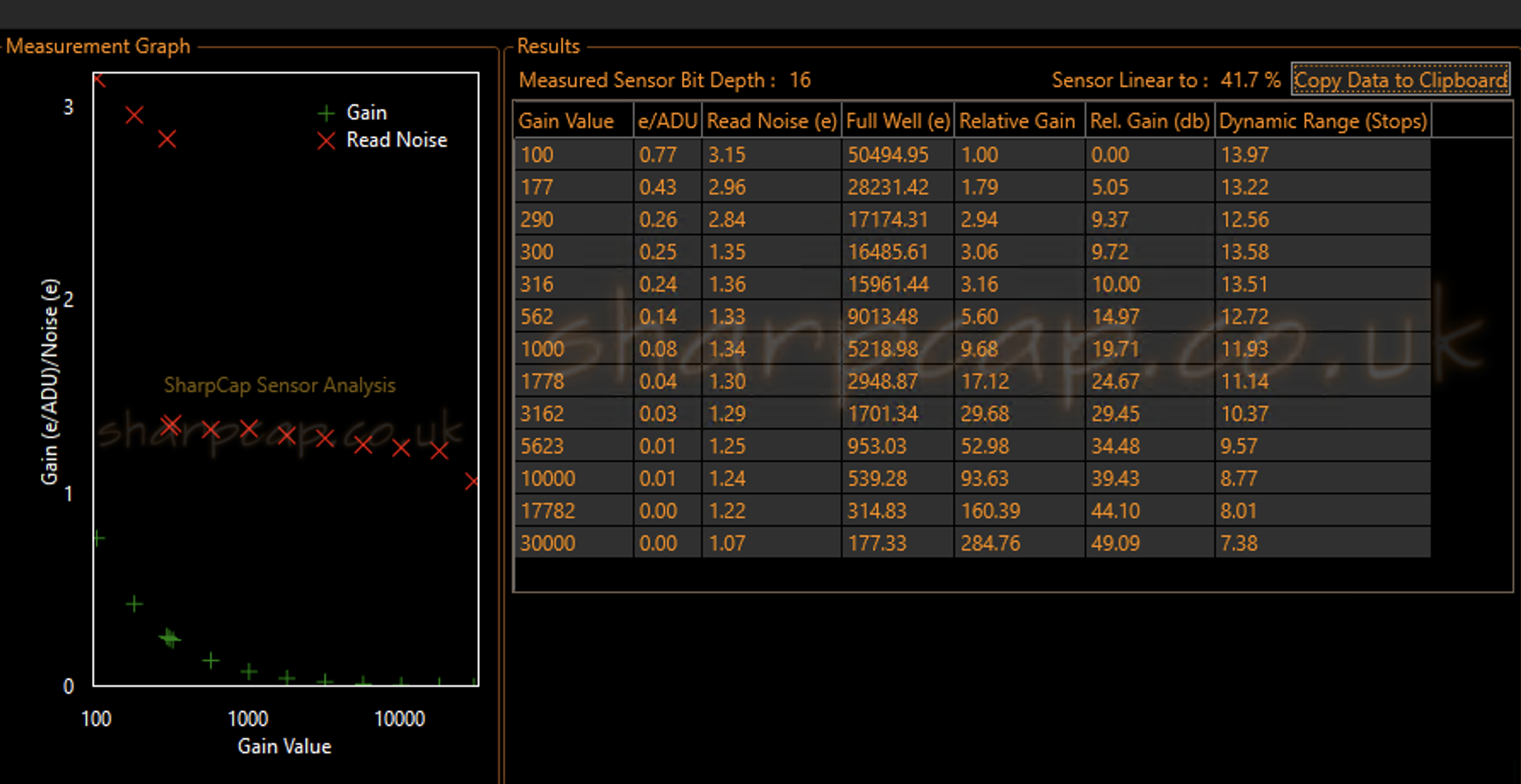Viewport: 1521px width, 784px height.
Task: Click dynamic range value 7.38
Action: (x=1323, y=543)
